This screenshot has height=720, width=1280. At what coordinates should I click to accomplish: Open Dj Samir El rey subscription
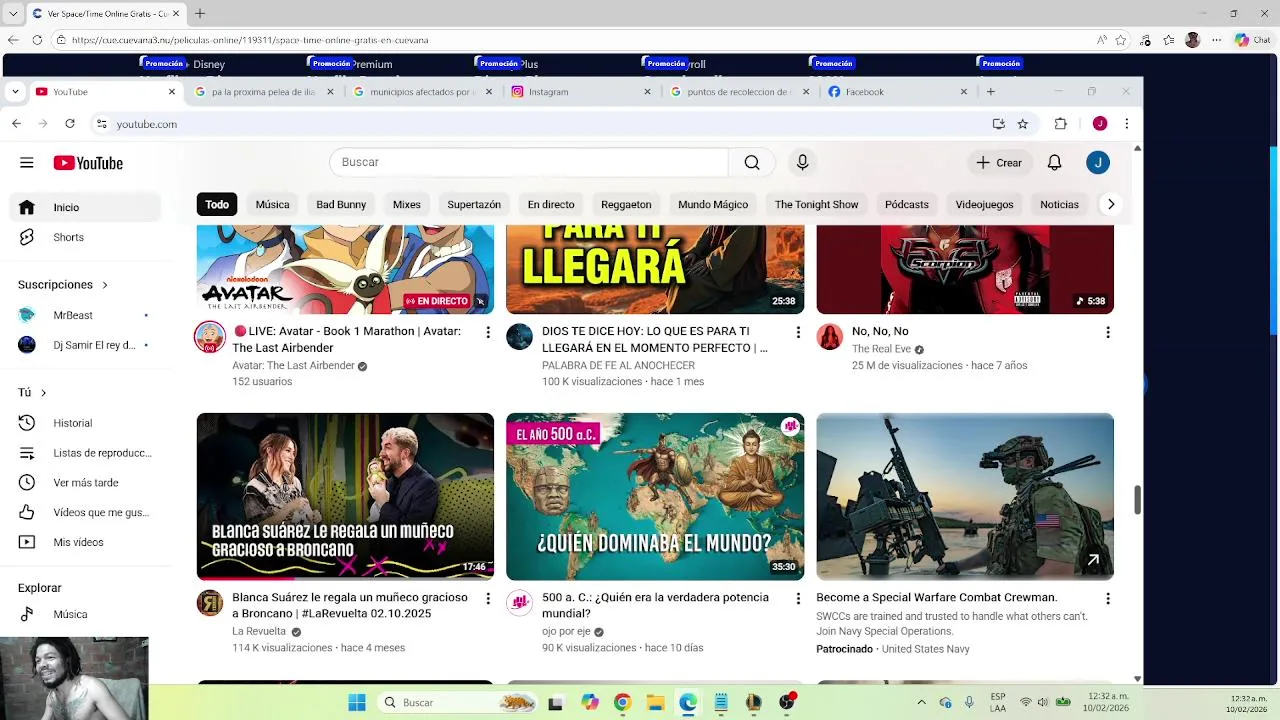(x=86, y=345)
